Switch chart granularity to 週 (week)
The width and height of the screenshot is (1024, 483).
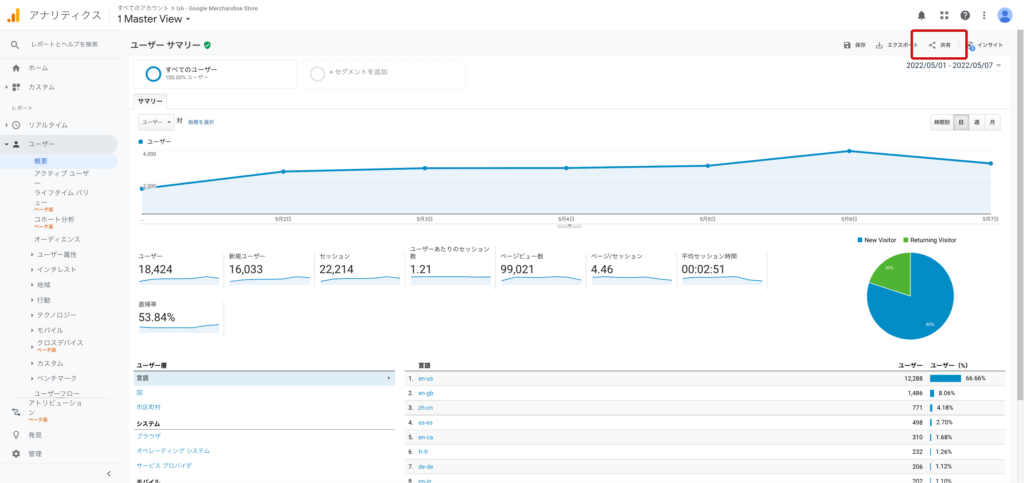pyautogui.click(x=977, y=122)
